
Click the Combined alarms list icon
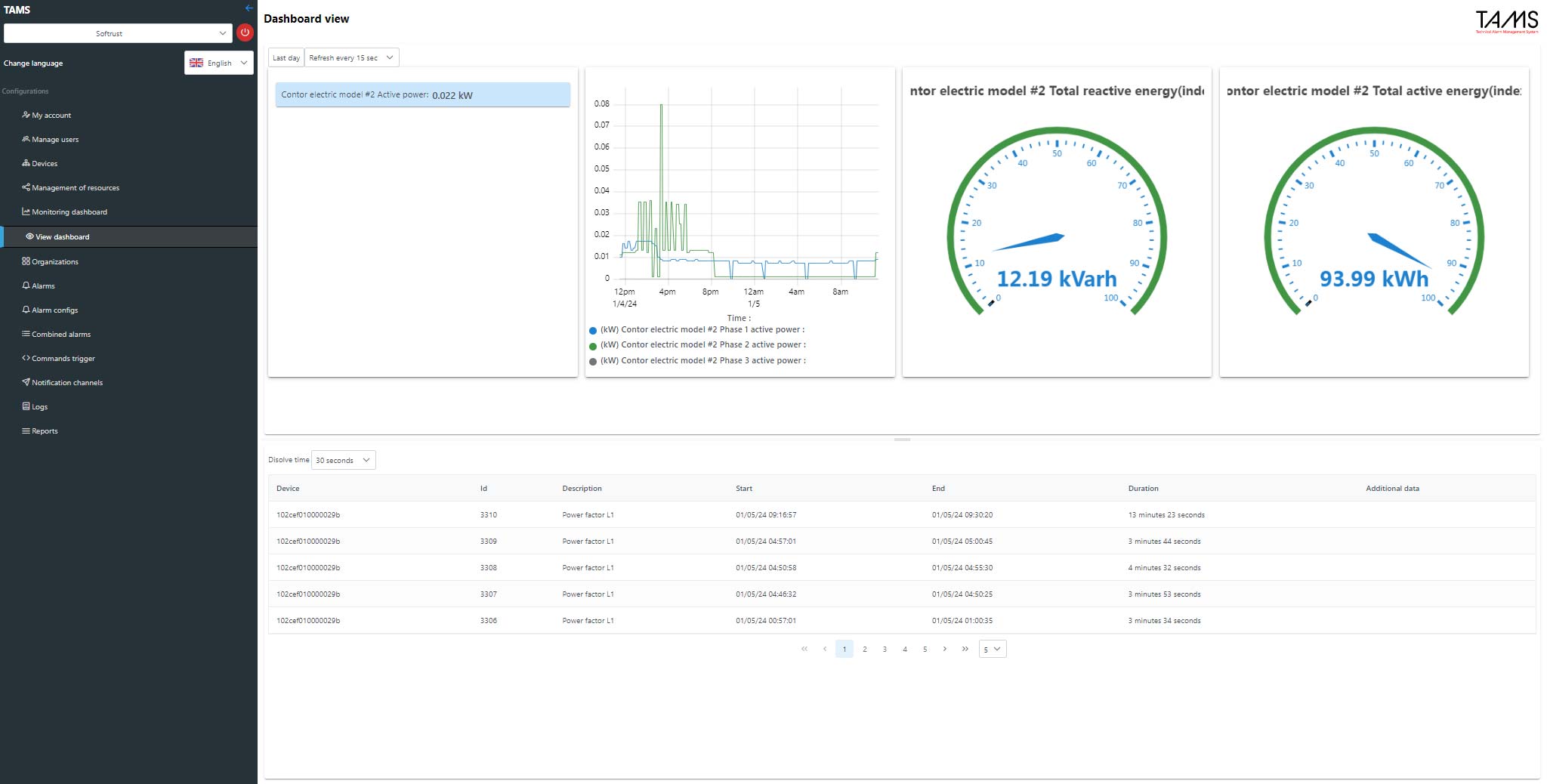[x=26, y=334]
